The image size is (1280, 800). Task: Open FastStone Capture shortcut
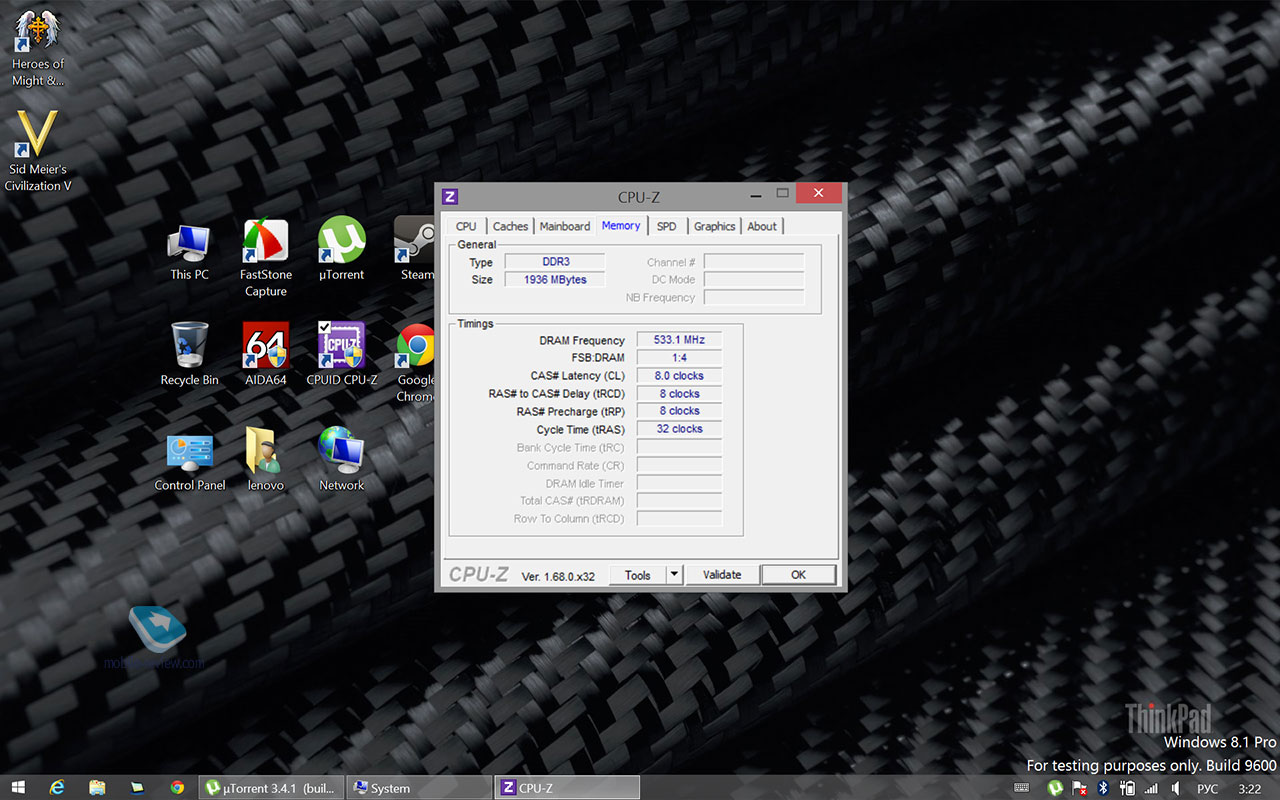pyautogui.click(x=265, y=258)
